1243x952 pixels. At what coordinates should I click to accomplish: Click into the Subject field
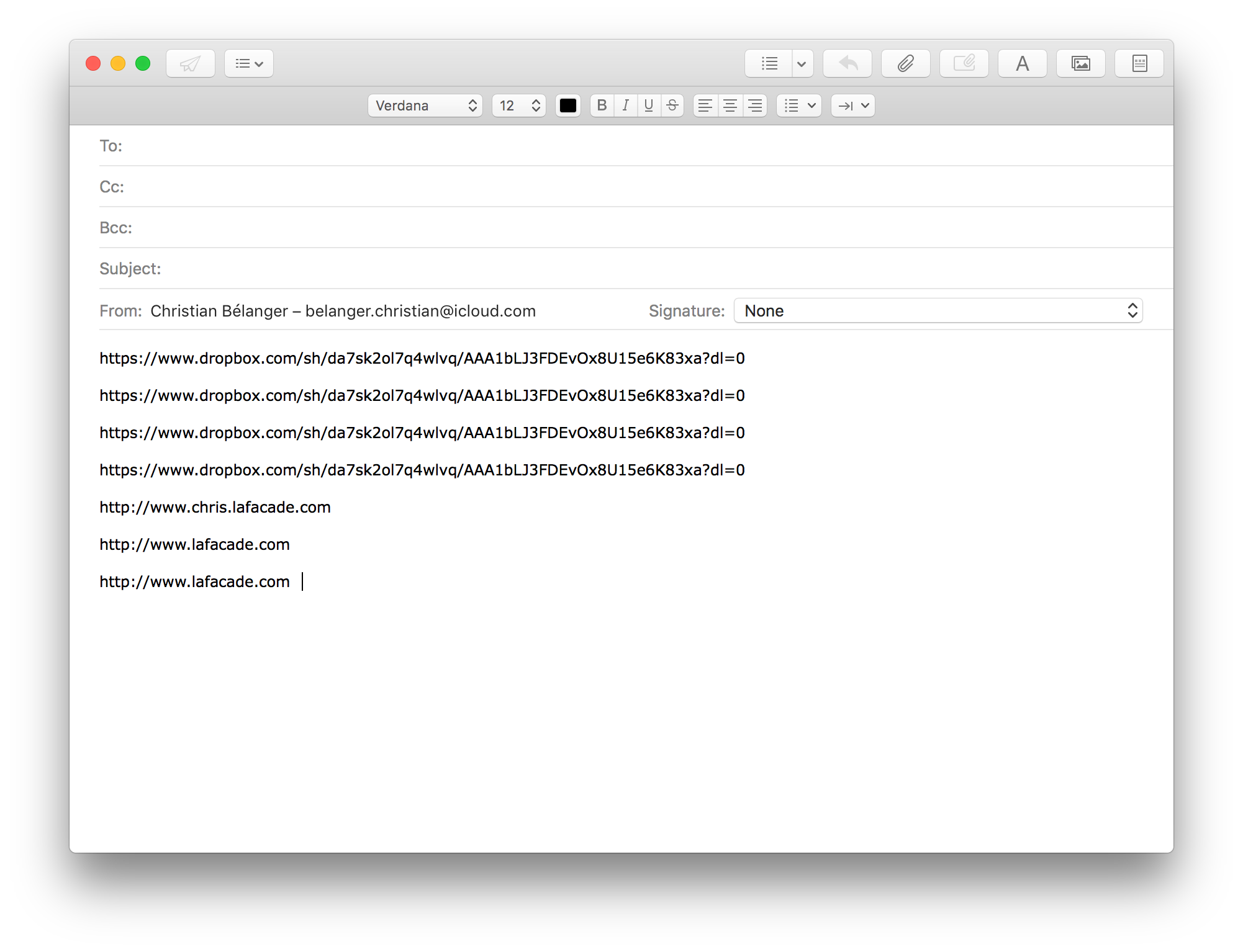[x=621, y=269]
